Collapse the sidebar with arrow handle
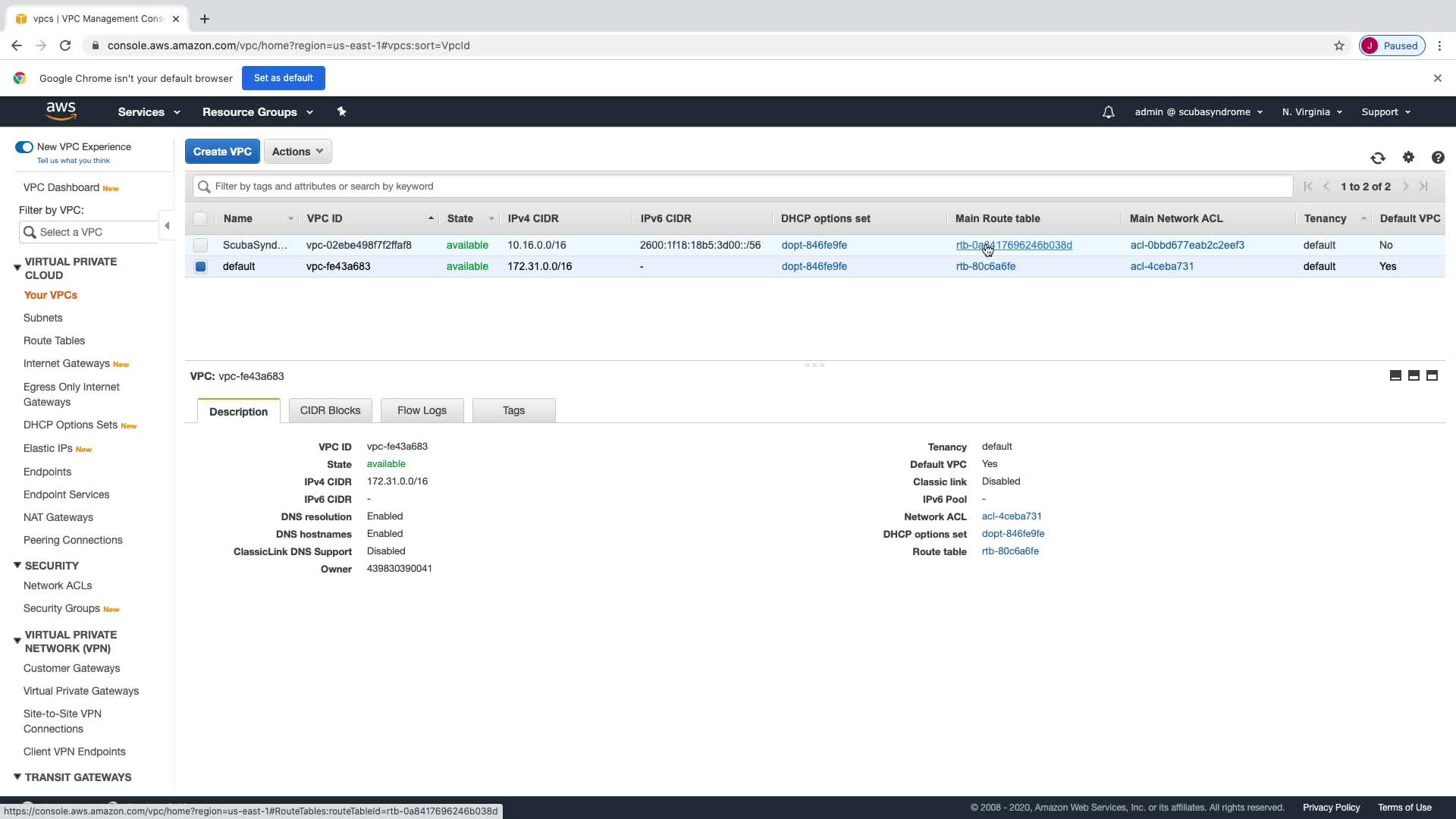This screenshot has height=819, width=1456. (x=167, y=225)
